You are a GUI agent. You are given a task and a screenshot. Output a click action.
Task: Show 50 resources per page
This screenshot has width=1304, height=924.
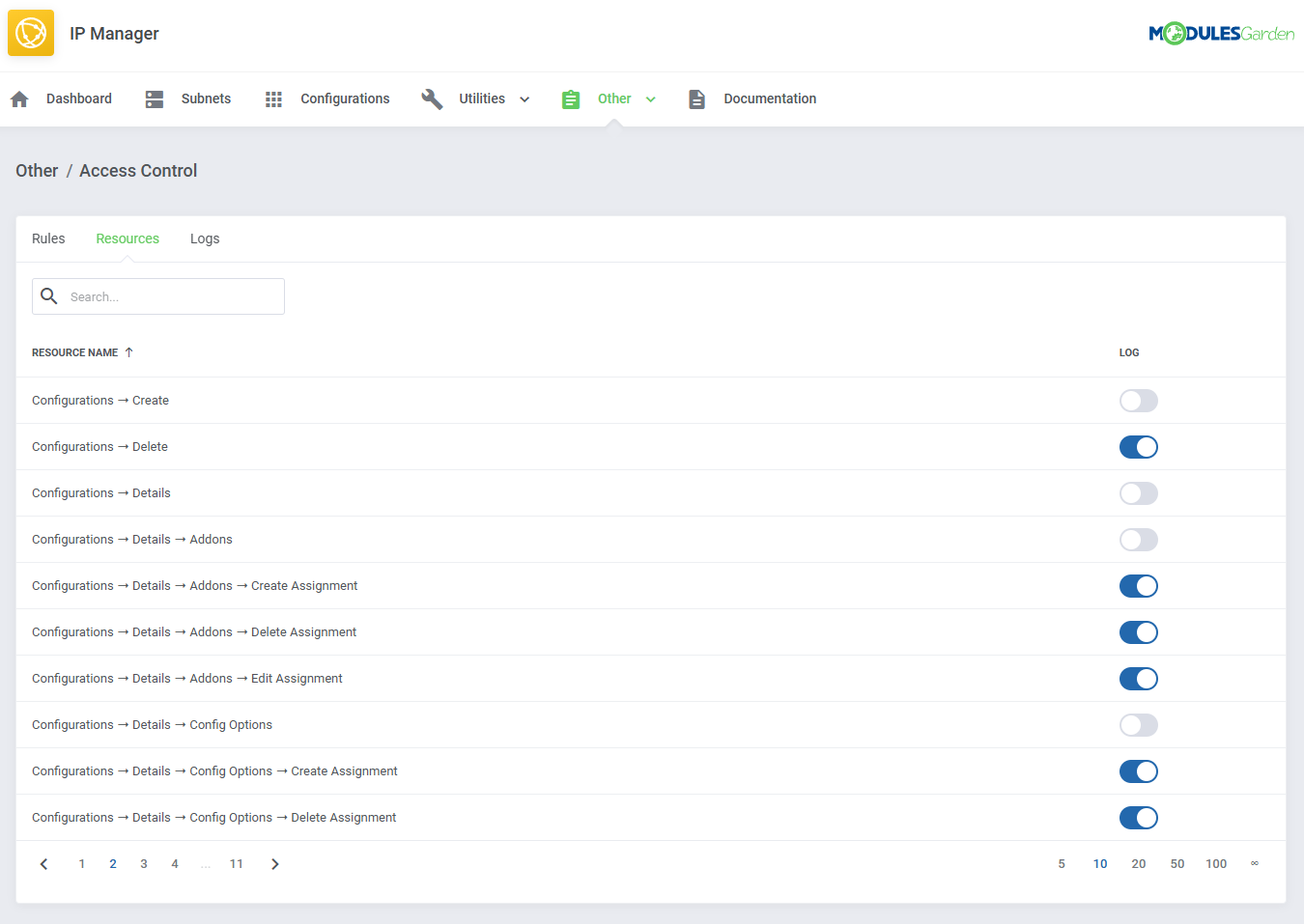(1176, 863)
